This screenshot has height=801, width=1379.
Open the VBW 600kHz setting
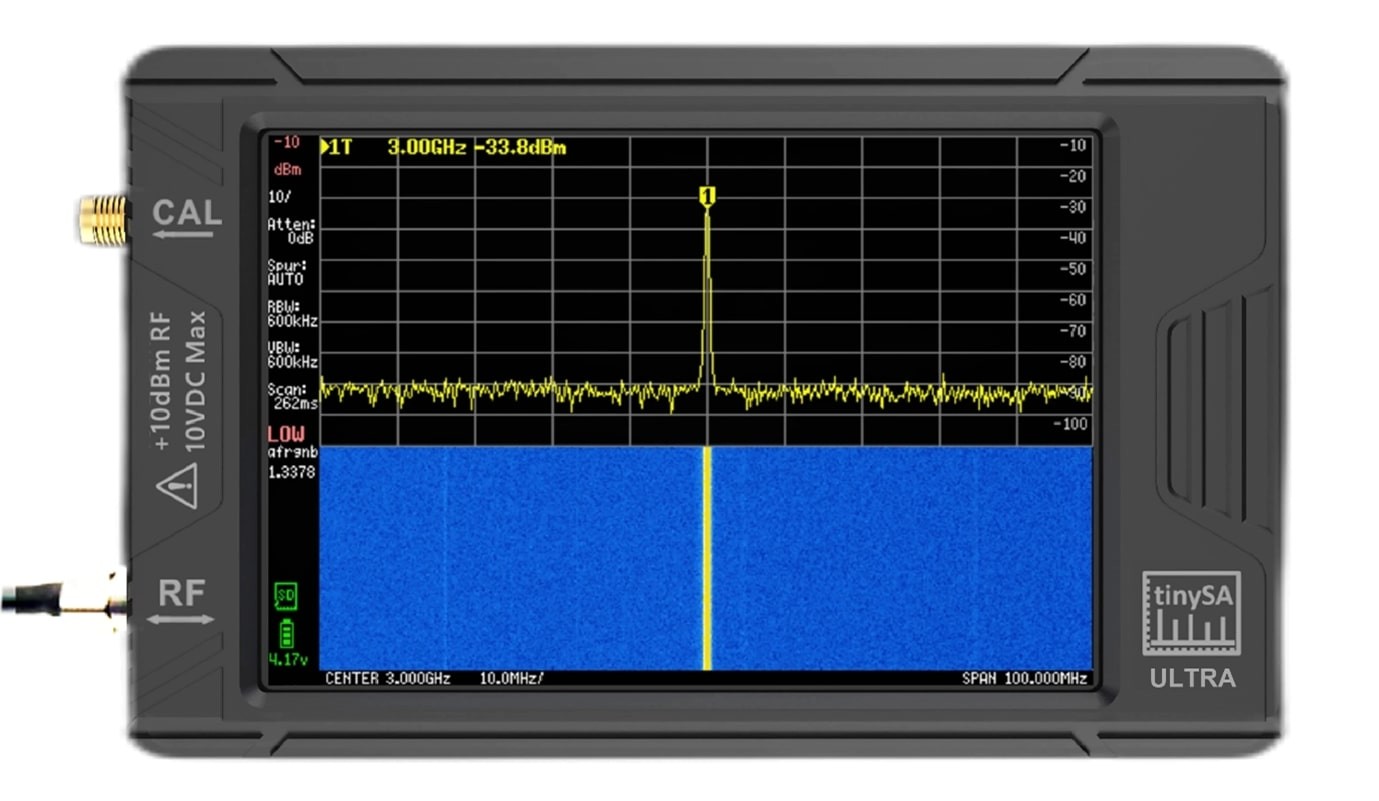292,355
